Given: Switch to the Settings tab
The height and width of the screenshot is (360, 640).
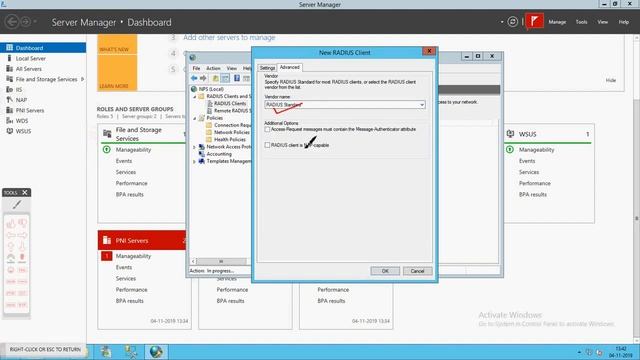Looking at the screenshot, I should (x=267, y=68).
